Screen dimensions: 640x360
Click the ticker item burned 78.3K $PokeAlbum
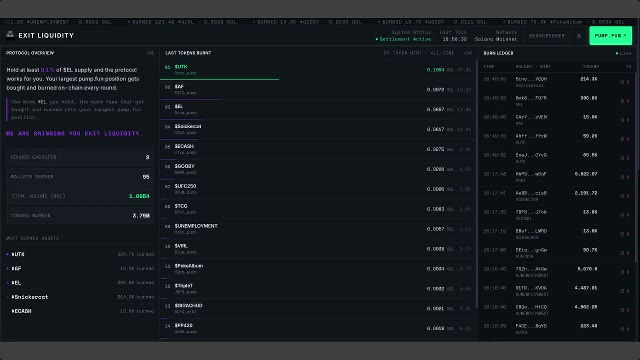click(x=563, y=22)
